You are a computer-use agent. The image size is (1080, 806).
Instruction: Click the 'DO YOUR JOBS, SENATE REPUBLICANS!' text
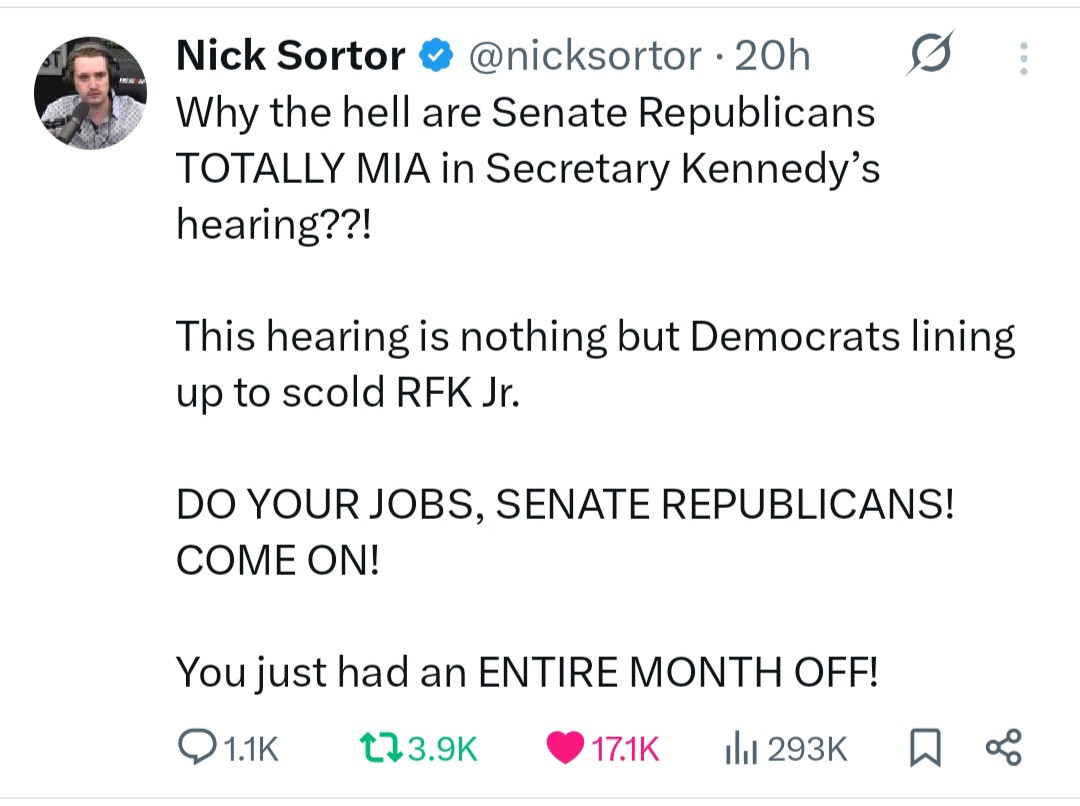pos(565,506)
